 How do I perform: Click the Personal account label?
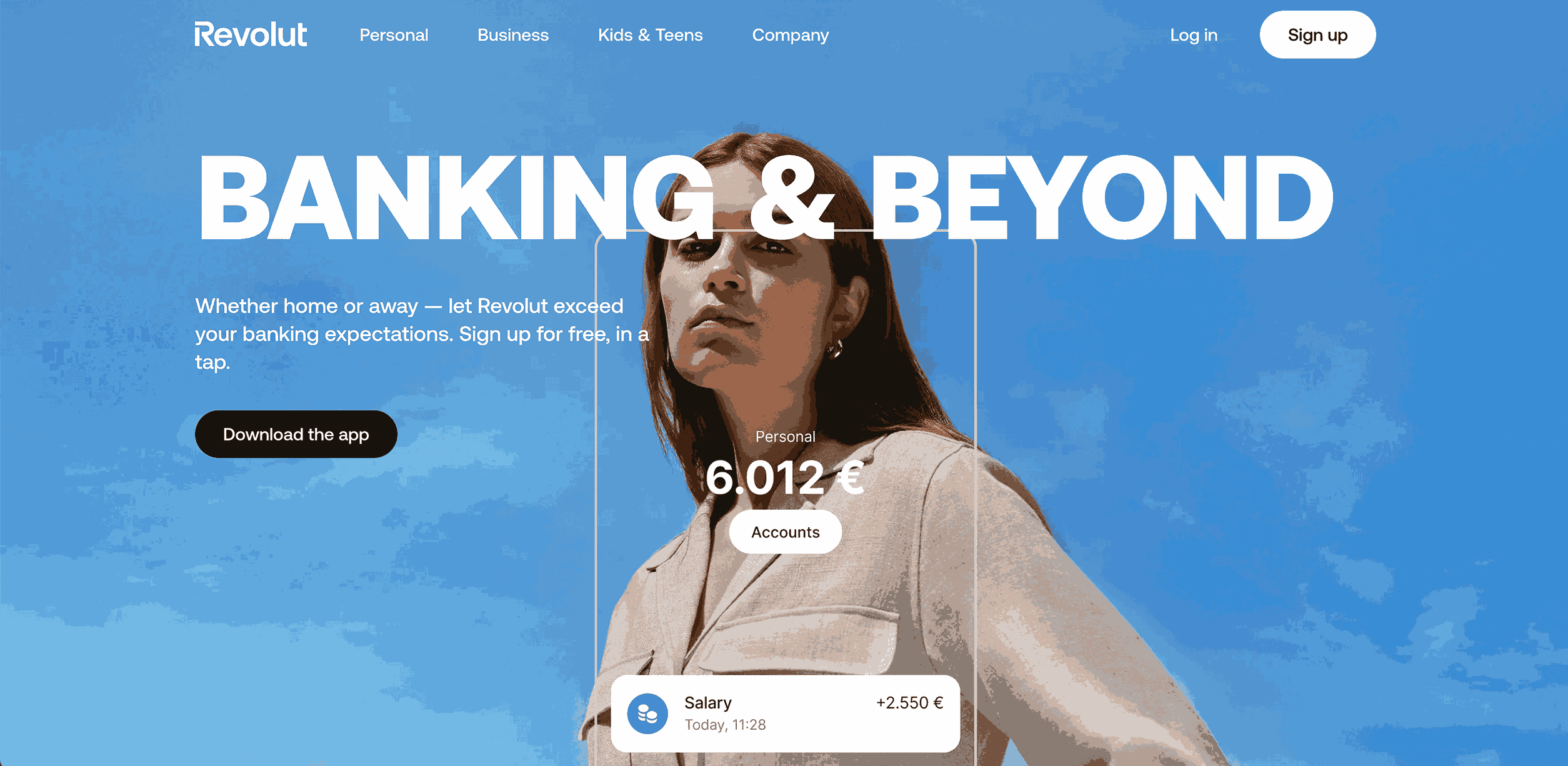[x=786, y=437]
